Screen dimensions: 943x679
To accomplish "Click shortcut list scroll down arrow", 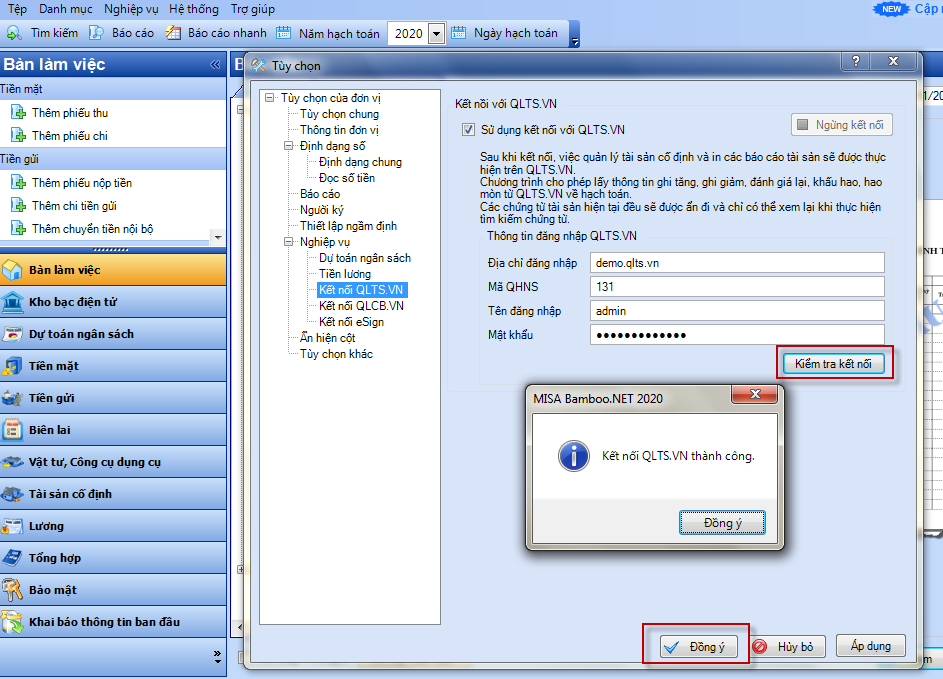I will point(218,238).
